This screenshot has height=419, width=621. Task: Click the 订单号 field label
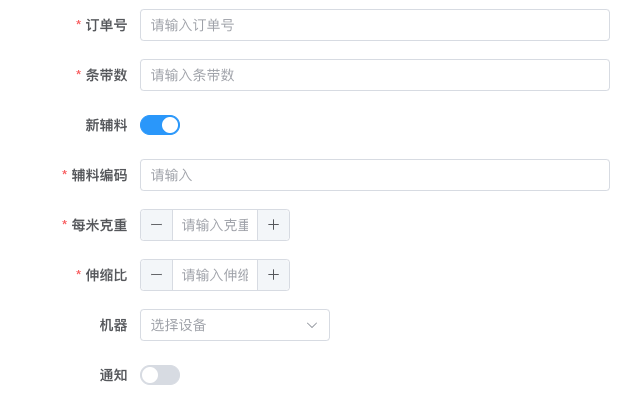pyautogui.click(x=106, y=25)
